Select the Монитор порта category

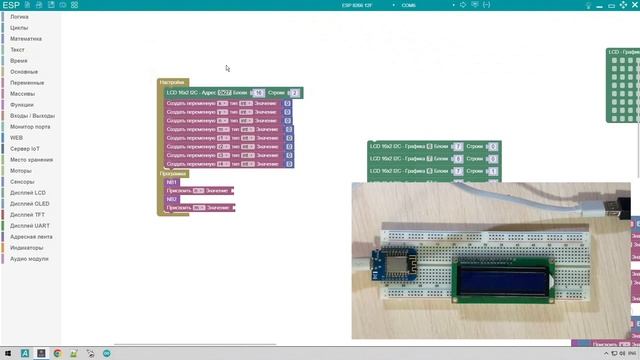tap(30, 127)
